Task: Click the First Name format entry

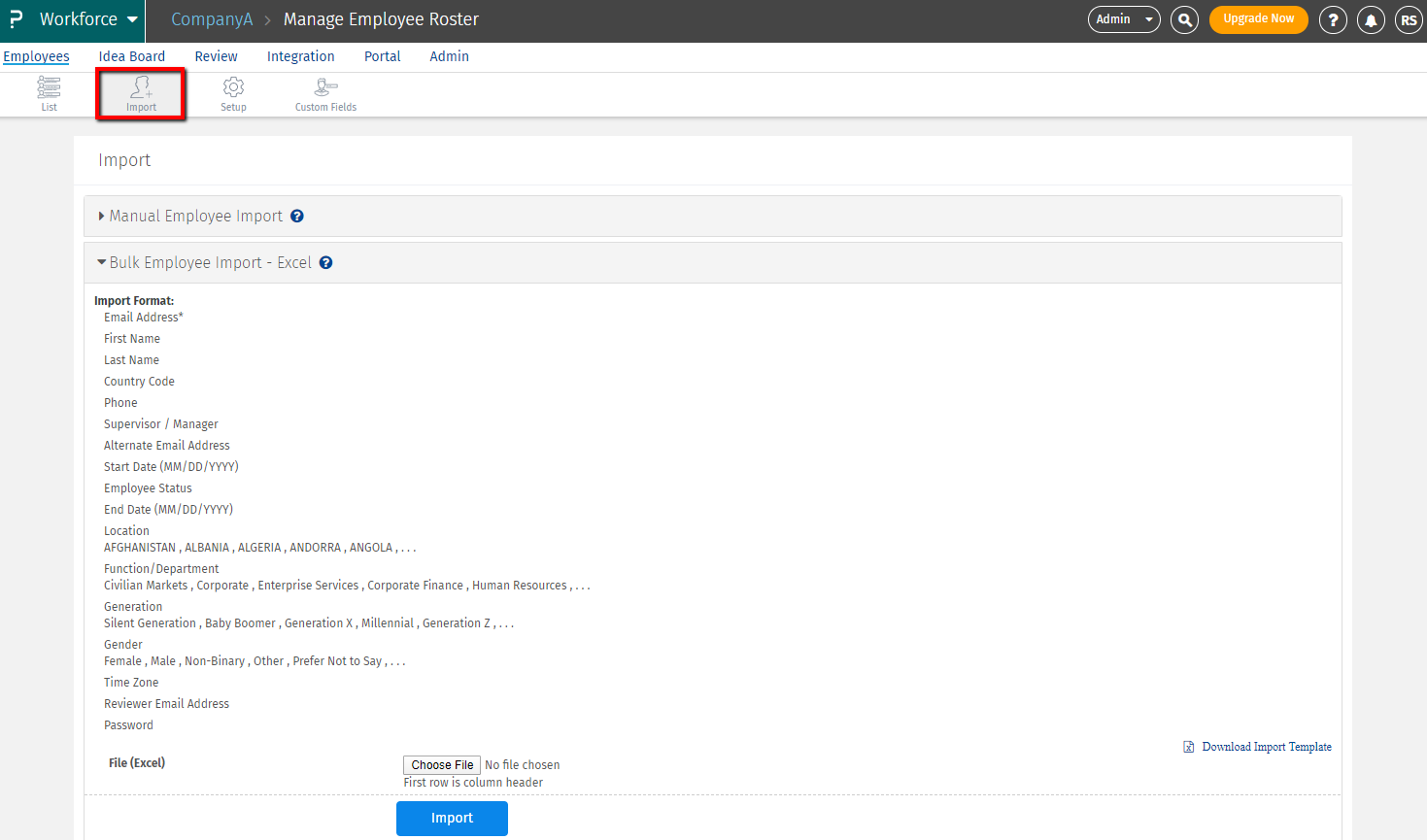Action: 132,339
